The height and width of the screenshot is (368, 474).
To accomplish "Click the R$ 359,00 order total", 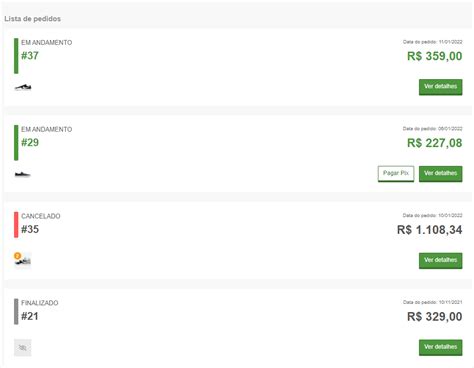I will point(434,56).
